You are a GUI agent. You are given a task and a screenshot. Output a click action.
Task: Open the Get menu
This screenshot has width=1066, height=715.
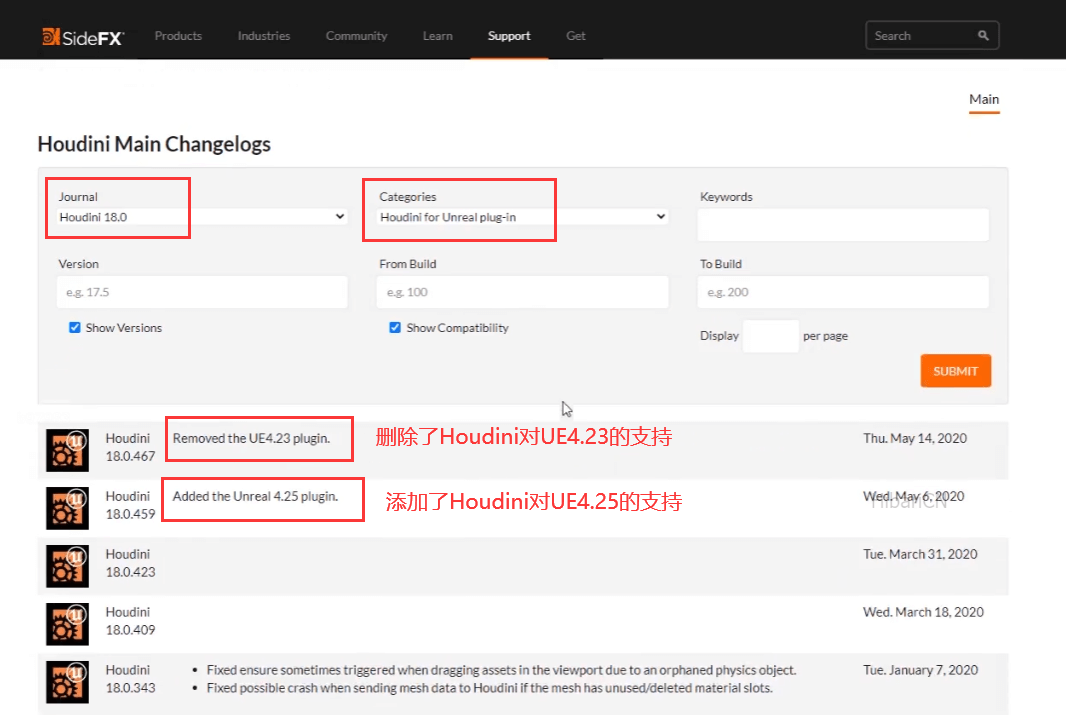[576, 36]
